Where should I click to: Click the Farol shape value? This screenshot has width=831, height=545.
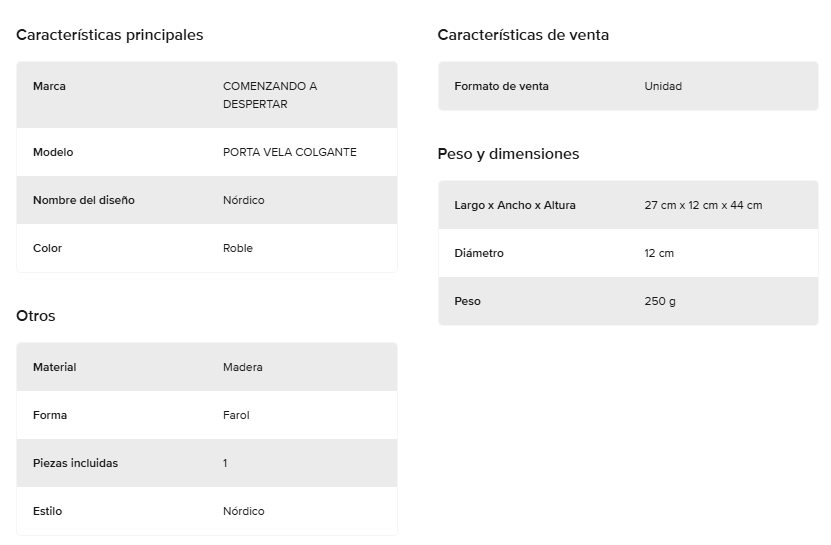tap(236, 415)
